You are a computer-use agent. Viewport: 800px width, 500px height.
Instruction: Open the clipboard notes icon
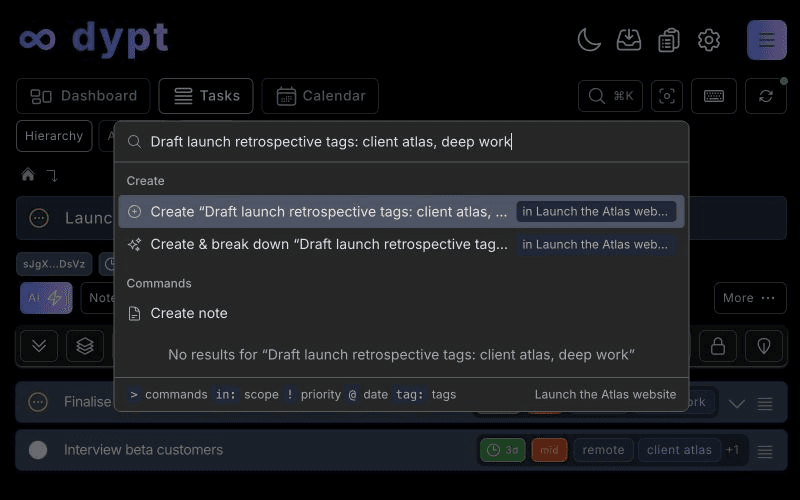pyautogui.click(x=668, y=40)
